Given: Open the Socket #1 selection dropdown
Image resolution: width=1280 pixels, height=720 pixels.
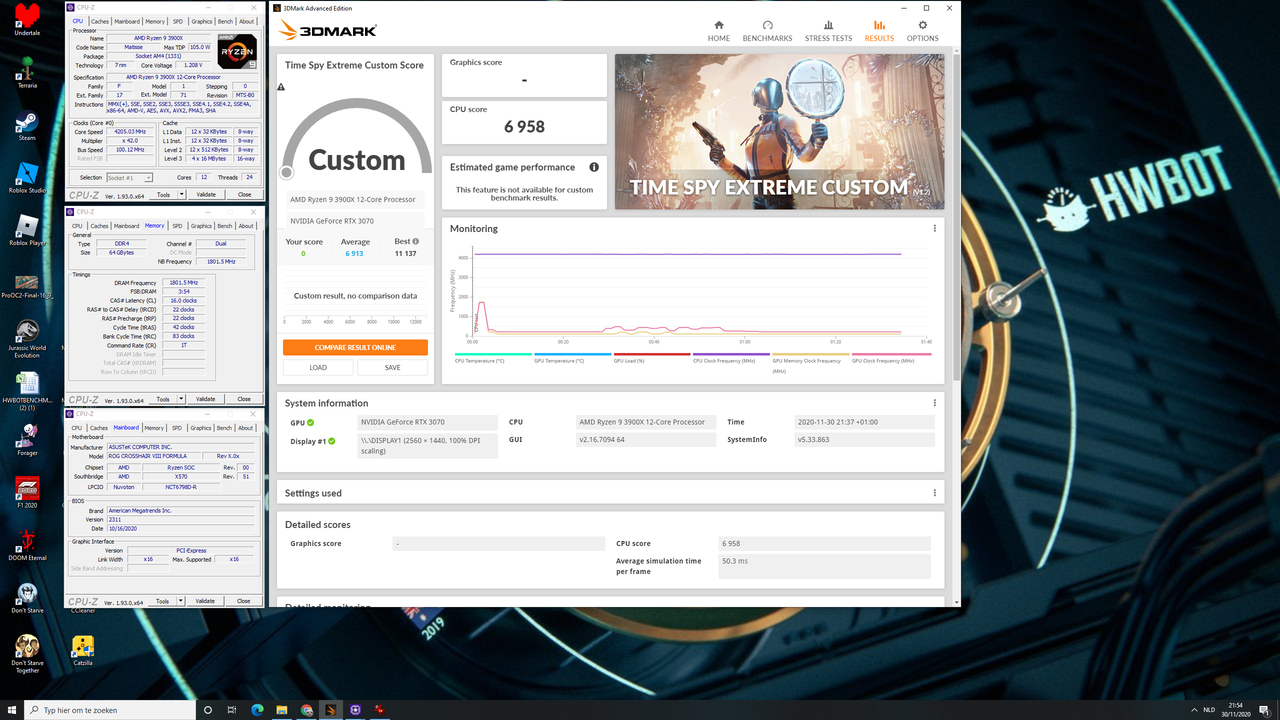Looking at the screenshot, I should click(x=129, y=178).
